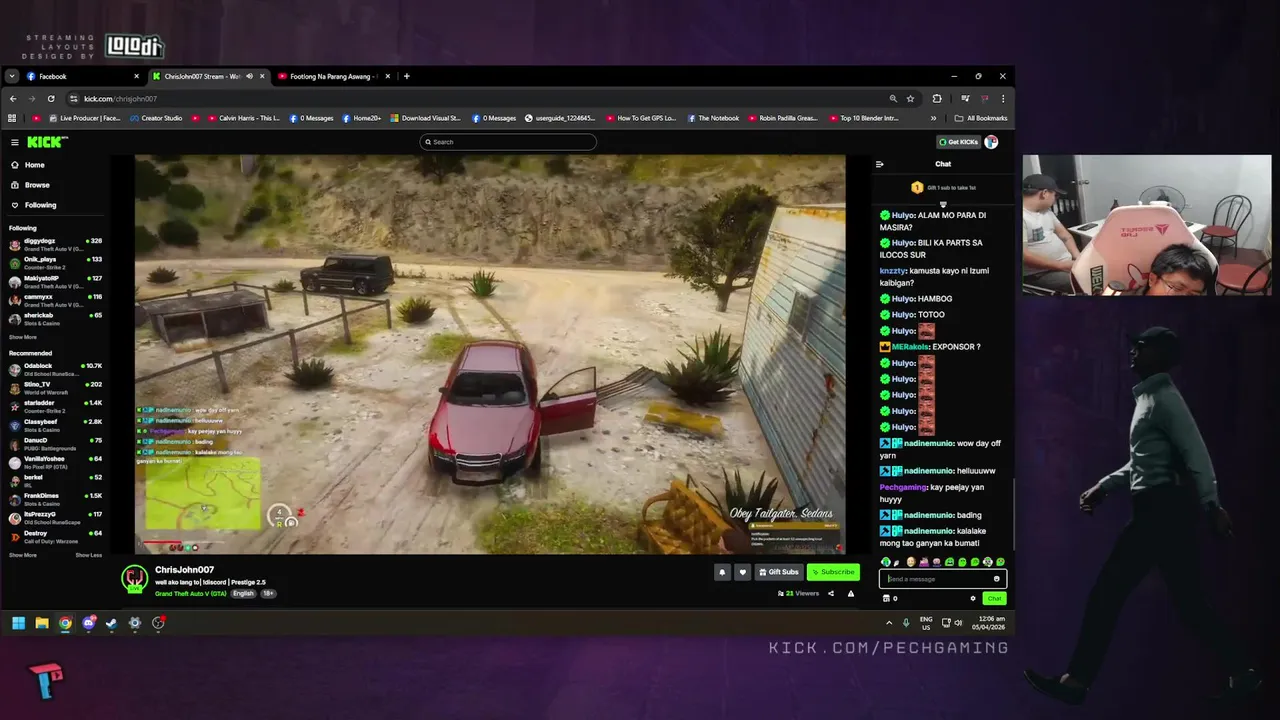Click the English language tag under stream title

[243, 593]
